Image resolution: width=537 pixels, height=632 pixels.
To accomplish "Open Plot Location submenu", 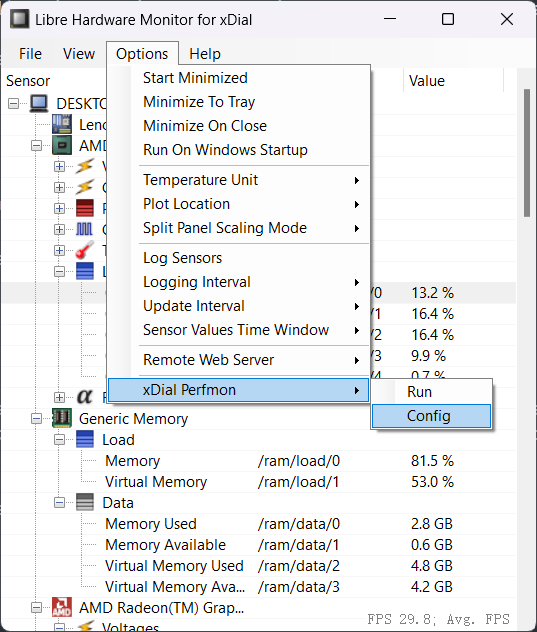I will 239,204.
